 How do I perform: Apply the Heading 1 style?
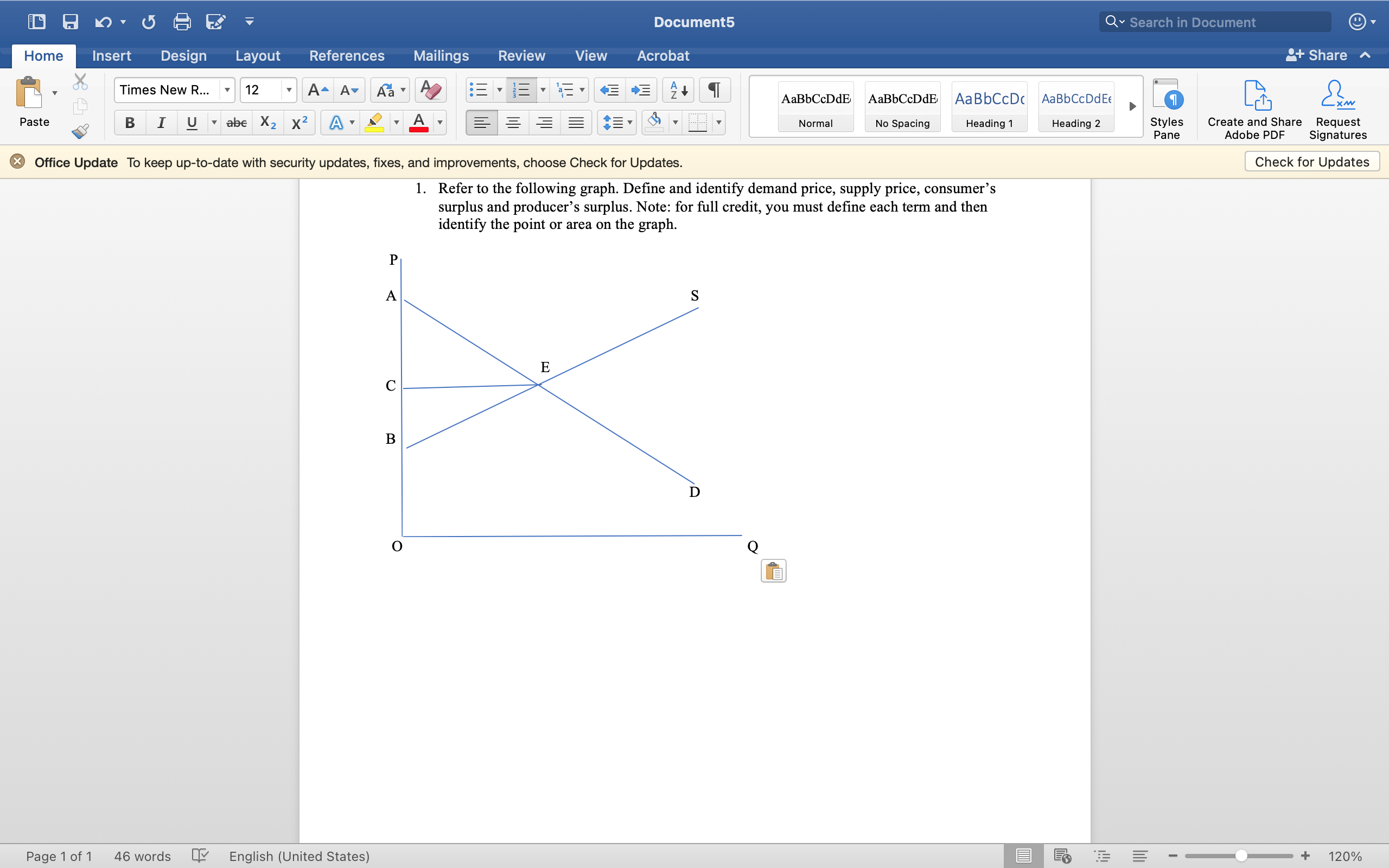[990, 107]
